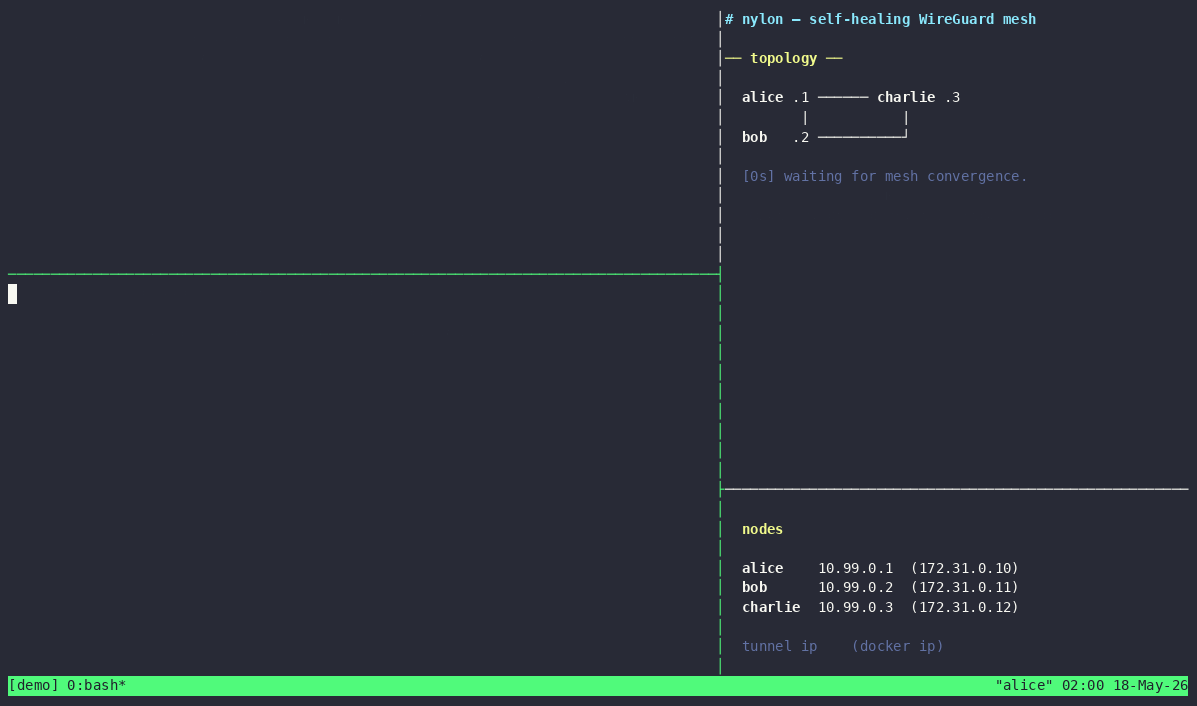
Task: Select the charlie name in the nodes list
Action: 771,607
